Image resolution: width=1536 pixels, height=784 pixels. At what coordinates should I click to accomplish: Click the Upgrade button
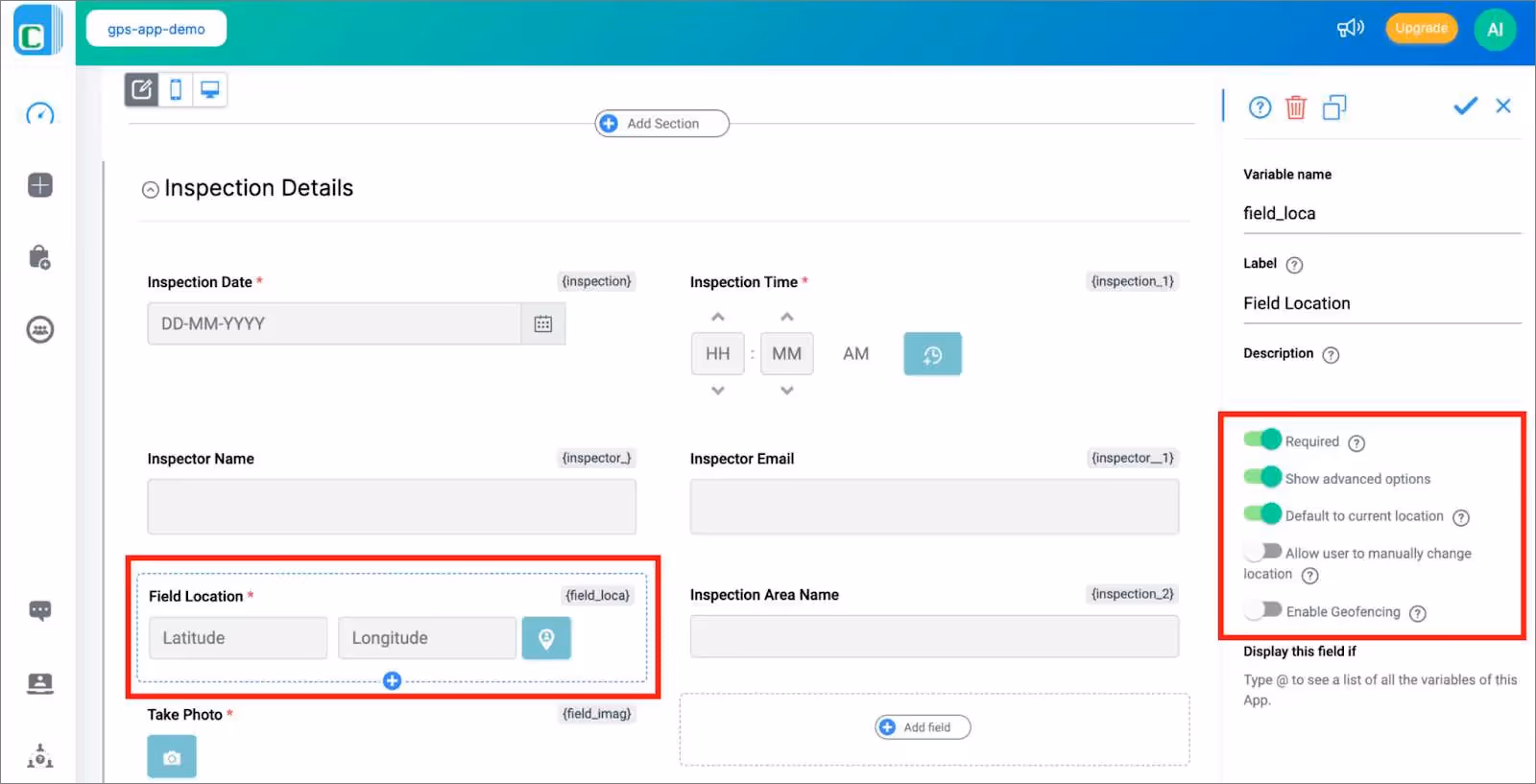coord(1421,29)
